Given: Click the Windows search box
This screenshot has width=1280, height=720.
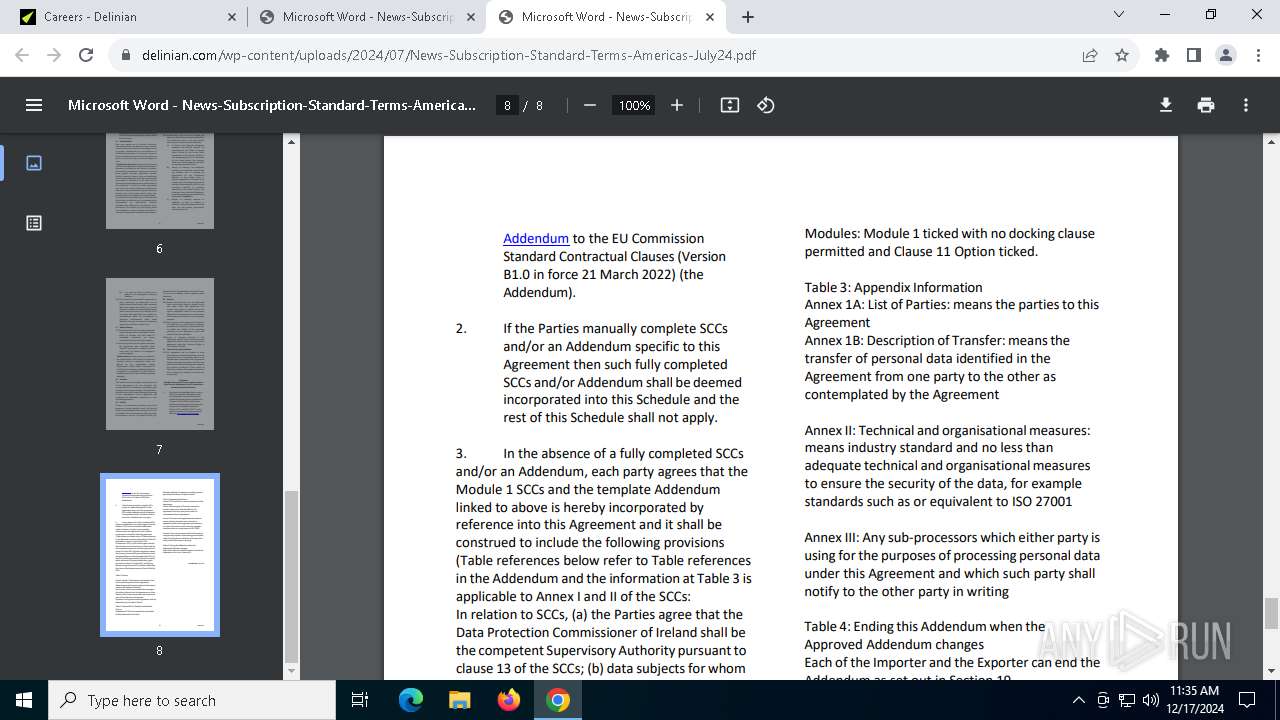Looking at the screenshot, I should click(192, 700).
